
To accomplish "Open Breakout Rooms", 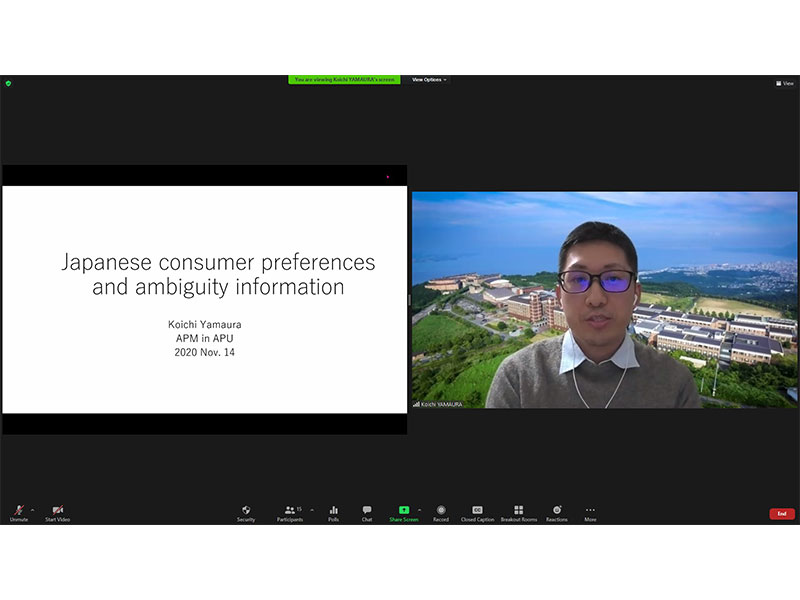I will coord(518,512).
